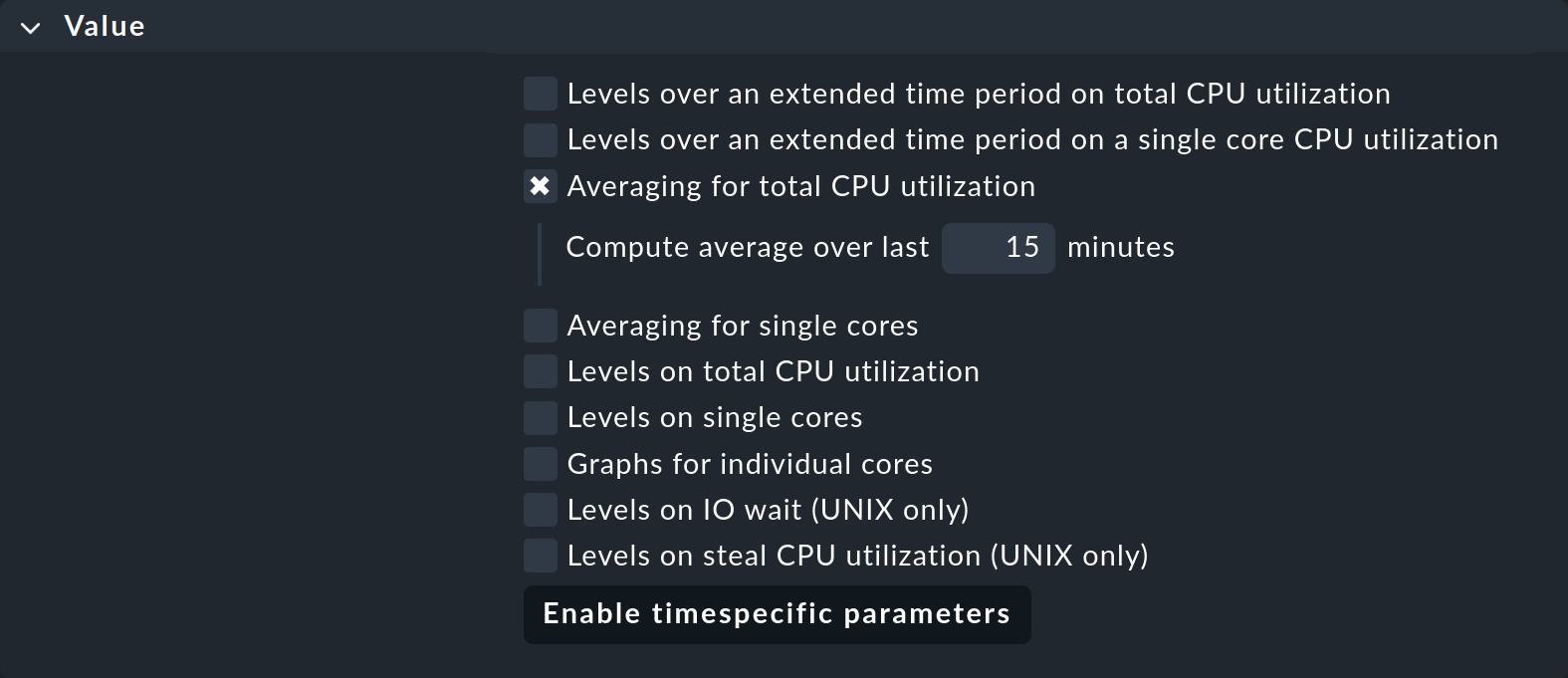1568x678 pixels.
Task: Click the checkbox for Levels on total CPU utilization
Action: [x=540, y=371]
